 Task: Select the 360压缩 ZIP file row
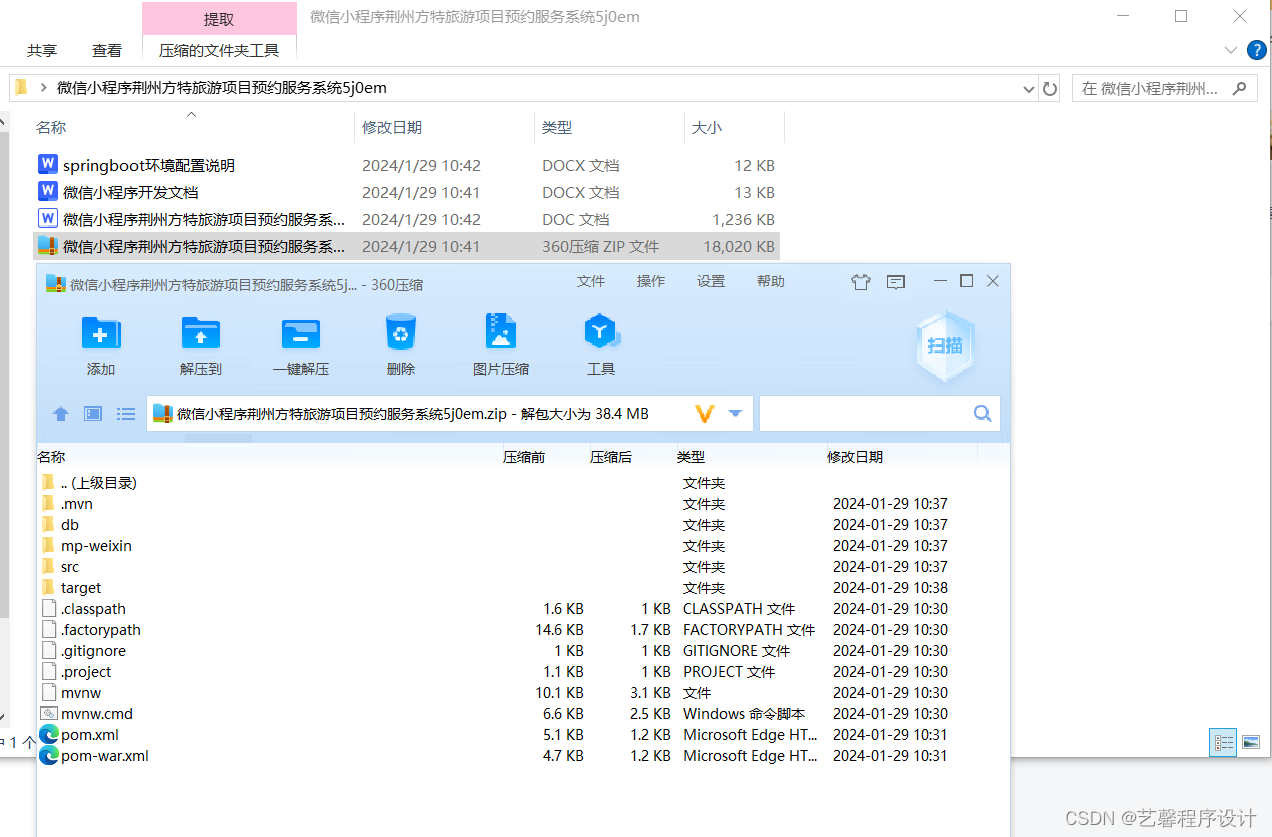406,246
